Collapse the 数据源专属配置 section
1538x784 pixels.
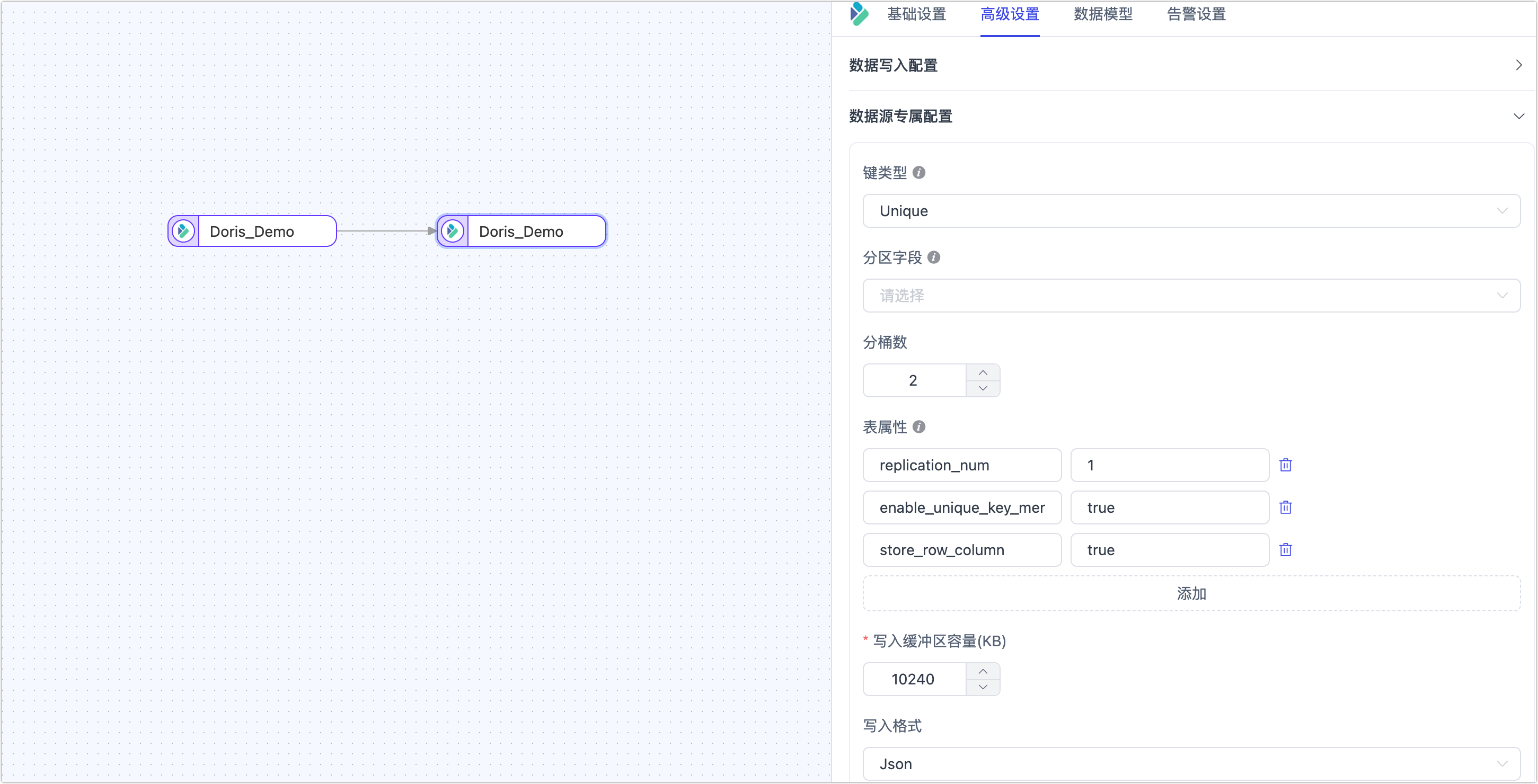[x=1518, y=116]
